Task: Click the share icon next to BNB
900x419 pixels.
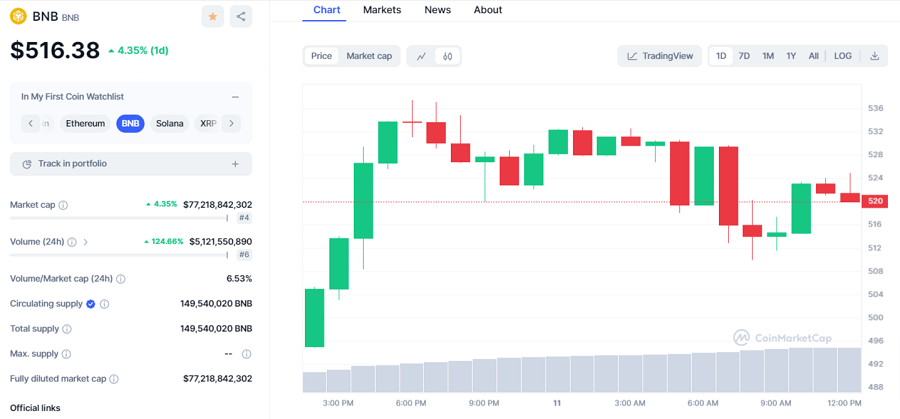Action: (241, 16)
